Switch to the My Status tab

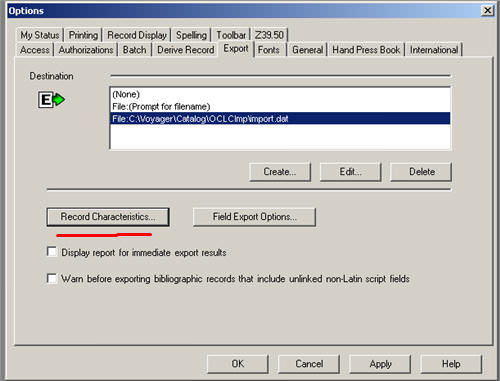pyautogui.click(x=40, y=35)
